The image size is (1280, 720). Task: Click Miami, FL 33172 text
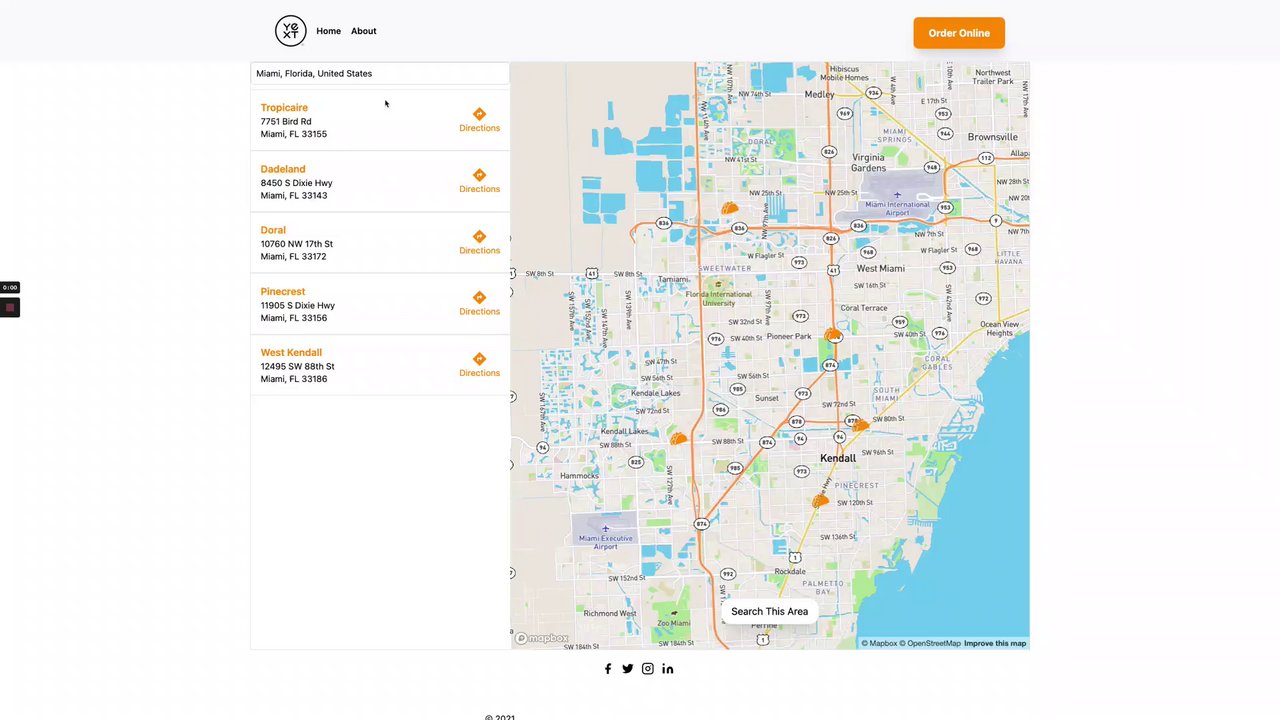[294, 257]
